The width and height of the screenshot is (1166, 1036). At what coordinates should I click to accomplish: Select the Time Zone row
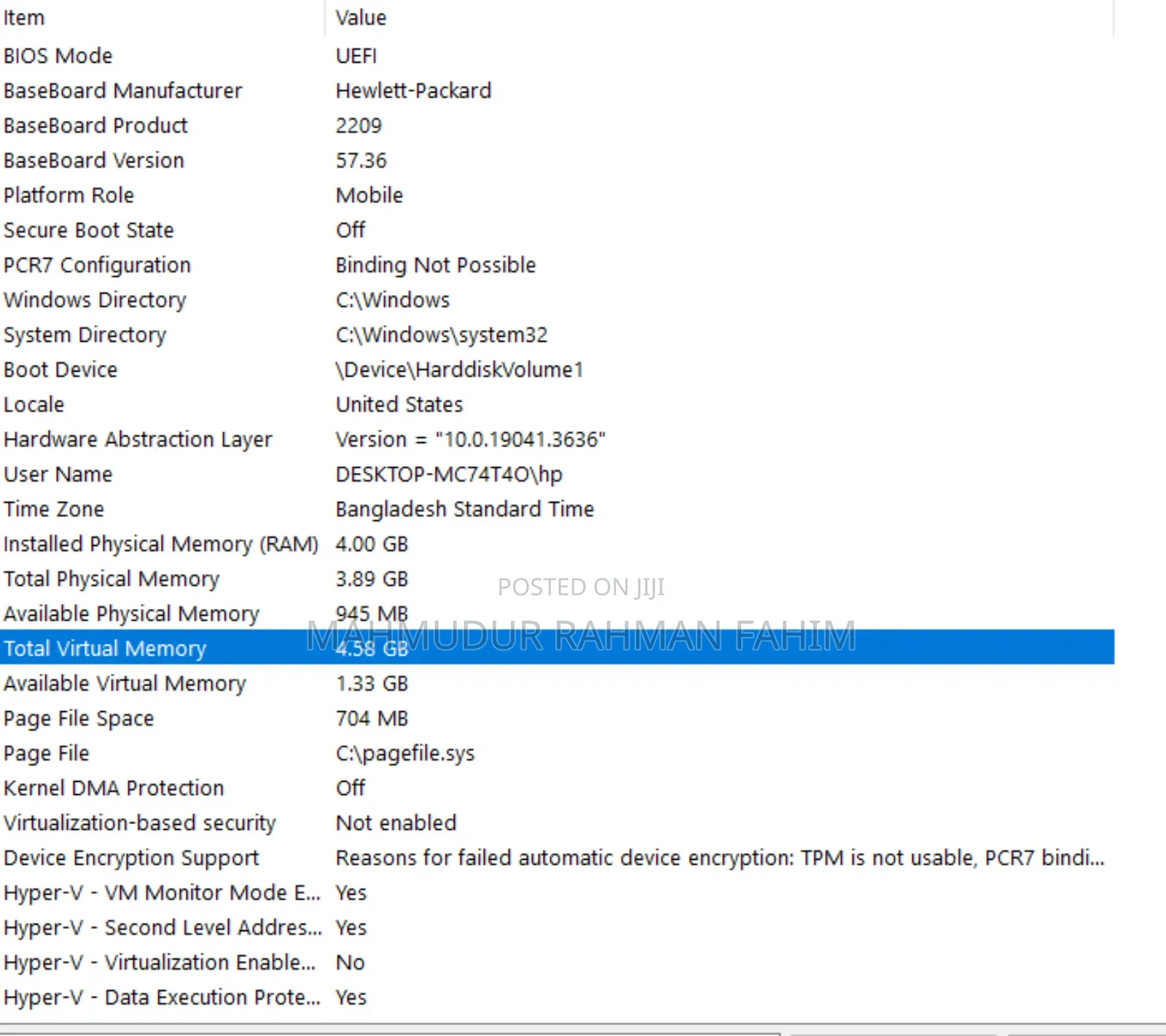coord(54,509)
